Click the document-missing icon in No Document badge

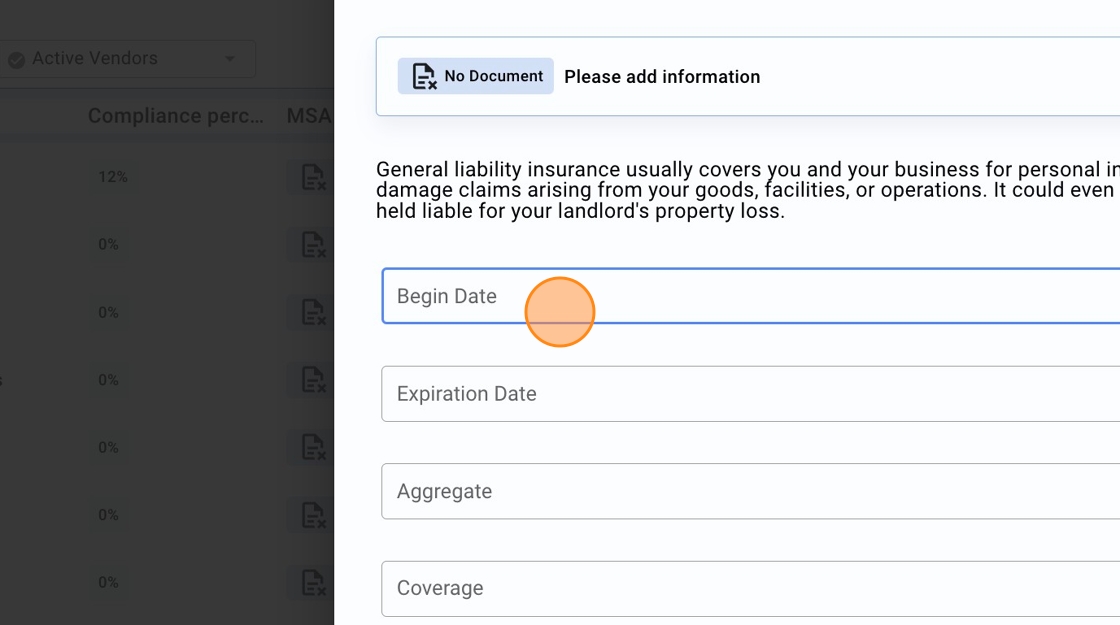pyautogui.click(x=424, y=76)
